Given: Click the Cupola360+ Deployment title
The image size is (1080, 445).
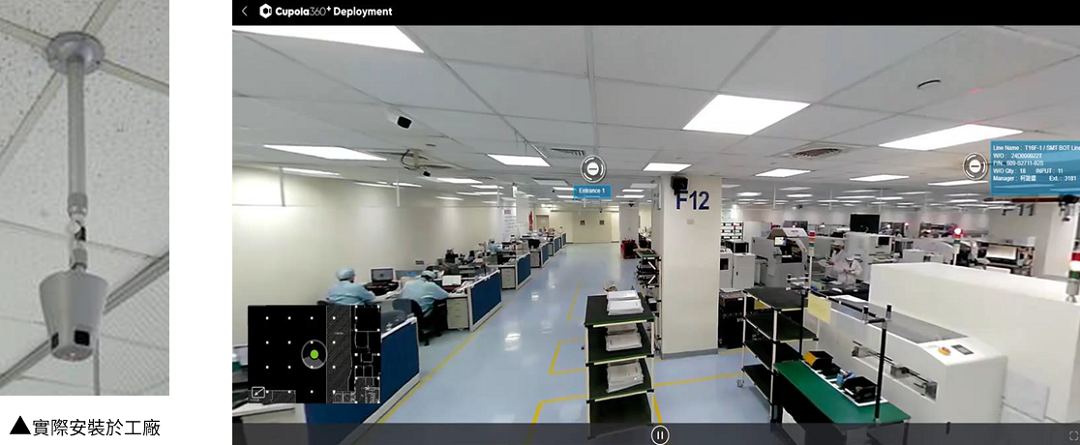Looking at the screenshot, I should tap(333, 11).
